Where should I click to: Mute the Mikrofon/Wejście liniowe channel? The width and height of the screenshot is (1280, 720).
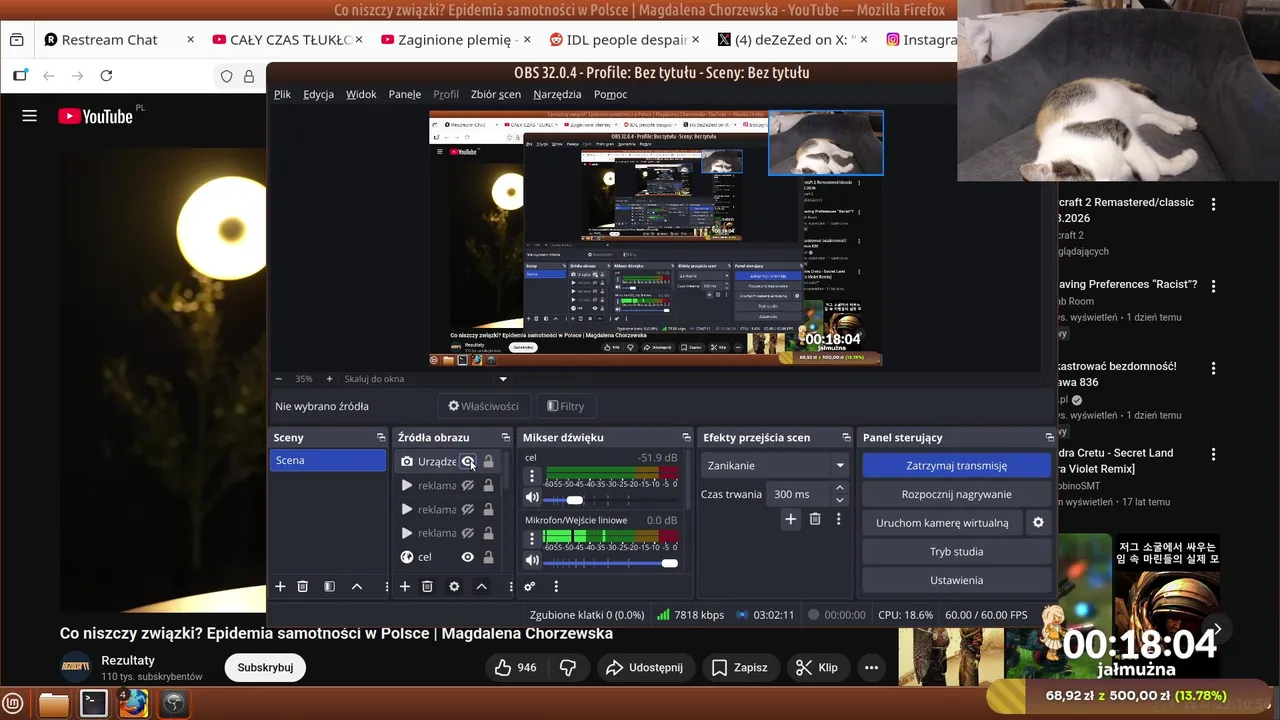532,561
